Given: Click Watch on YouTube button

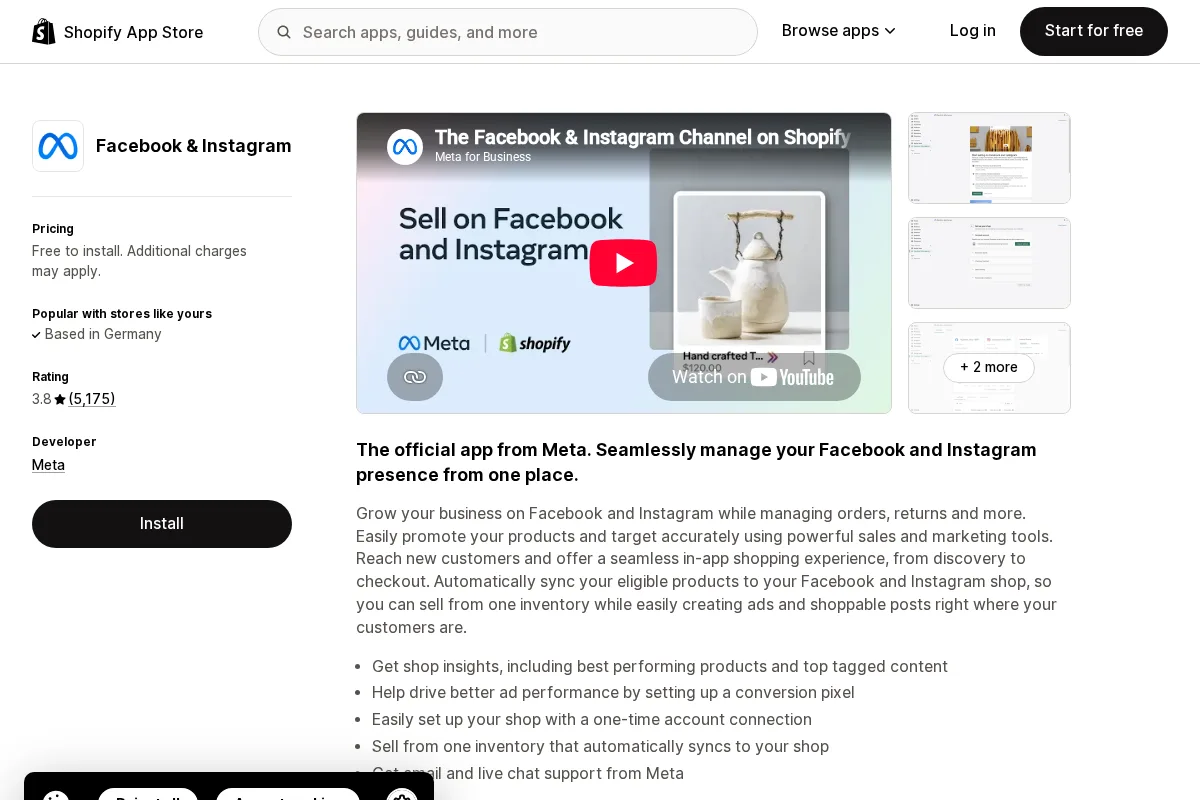Looking at the screenshot, I should (754, 377).
